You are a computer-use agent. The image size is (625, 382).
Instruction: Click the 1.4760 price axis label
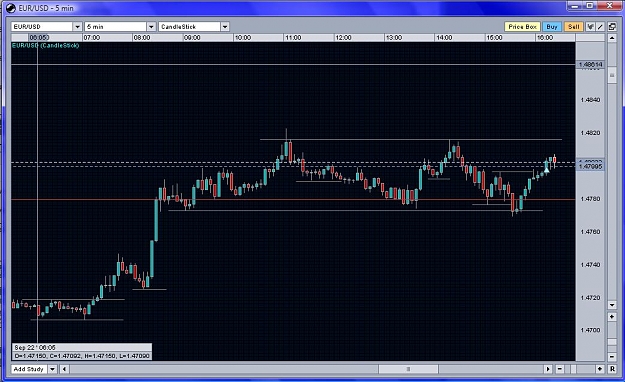(590, 232)
